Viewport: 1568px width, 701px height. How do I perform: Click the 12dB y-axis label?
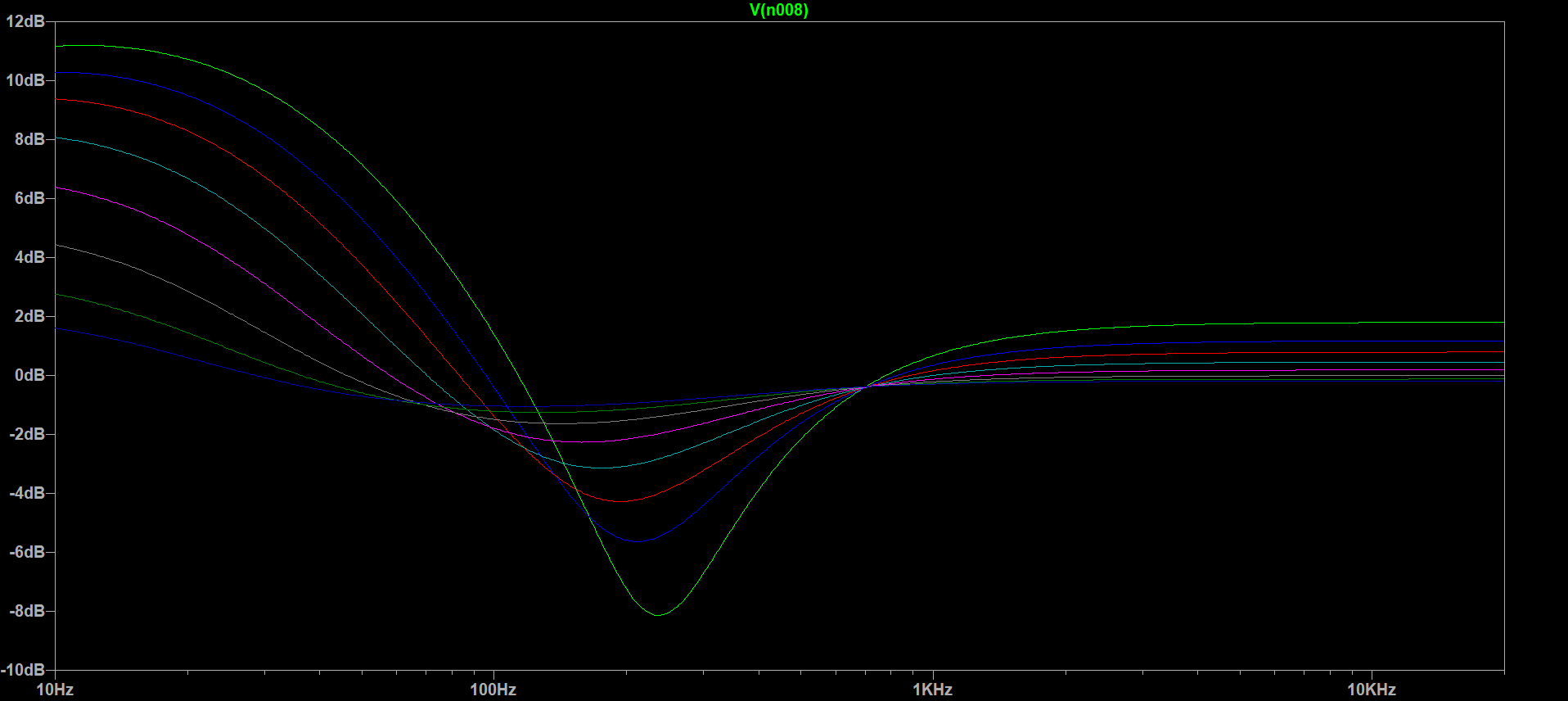coord(25,21)
